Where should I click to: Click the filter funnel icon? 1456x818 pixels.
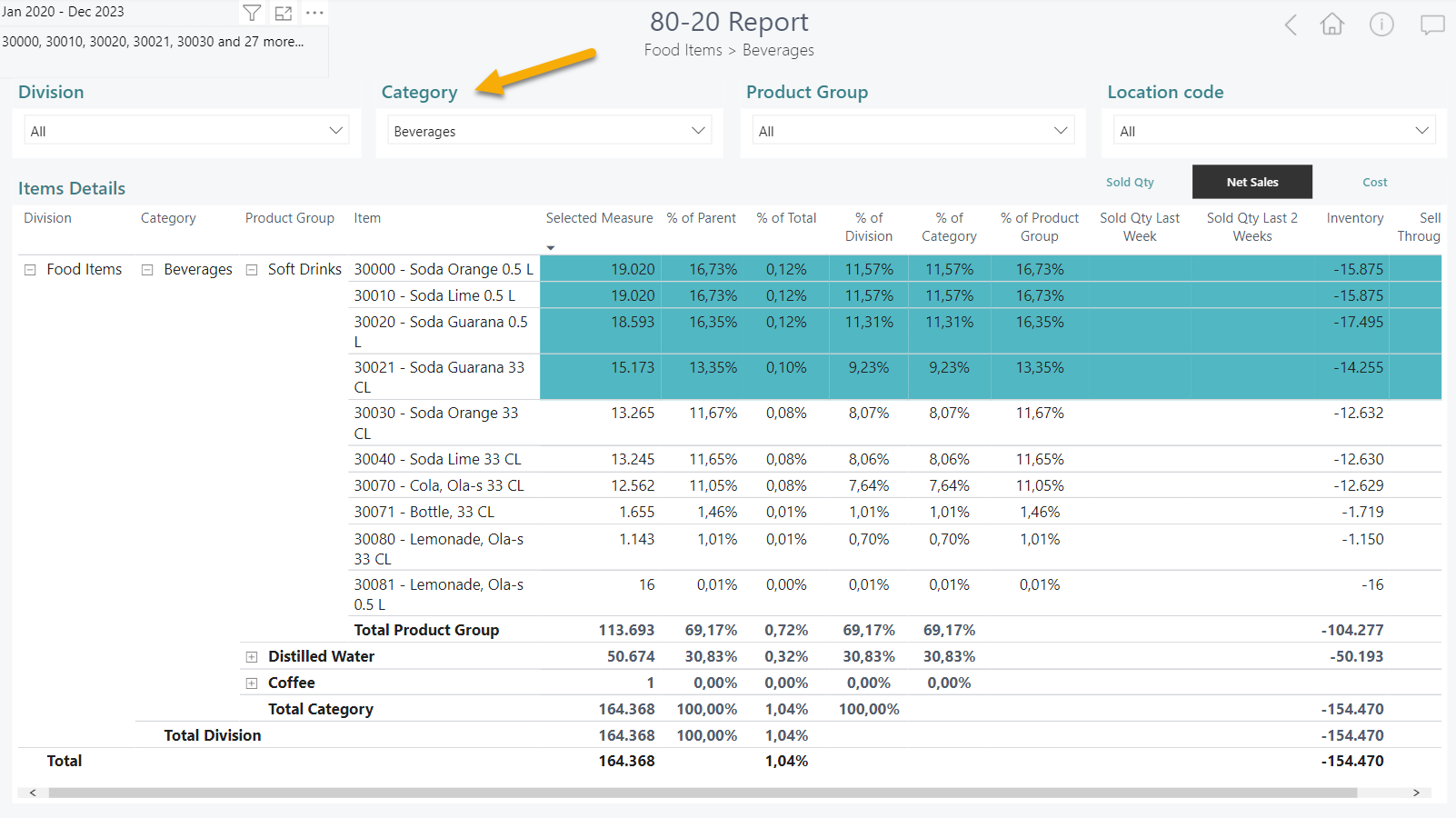(x=252, y=13)
